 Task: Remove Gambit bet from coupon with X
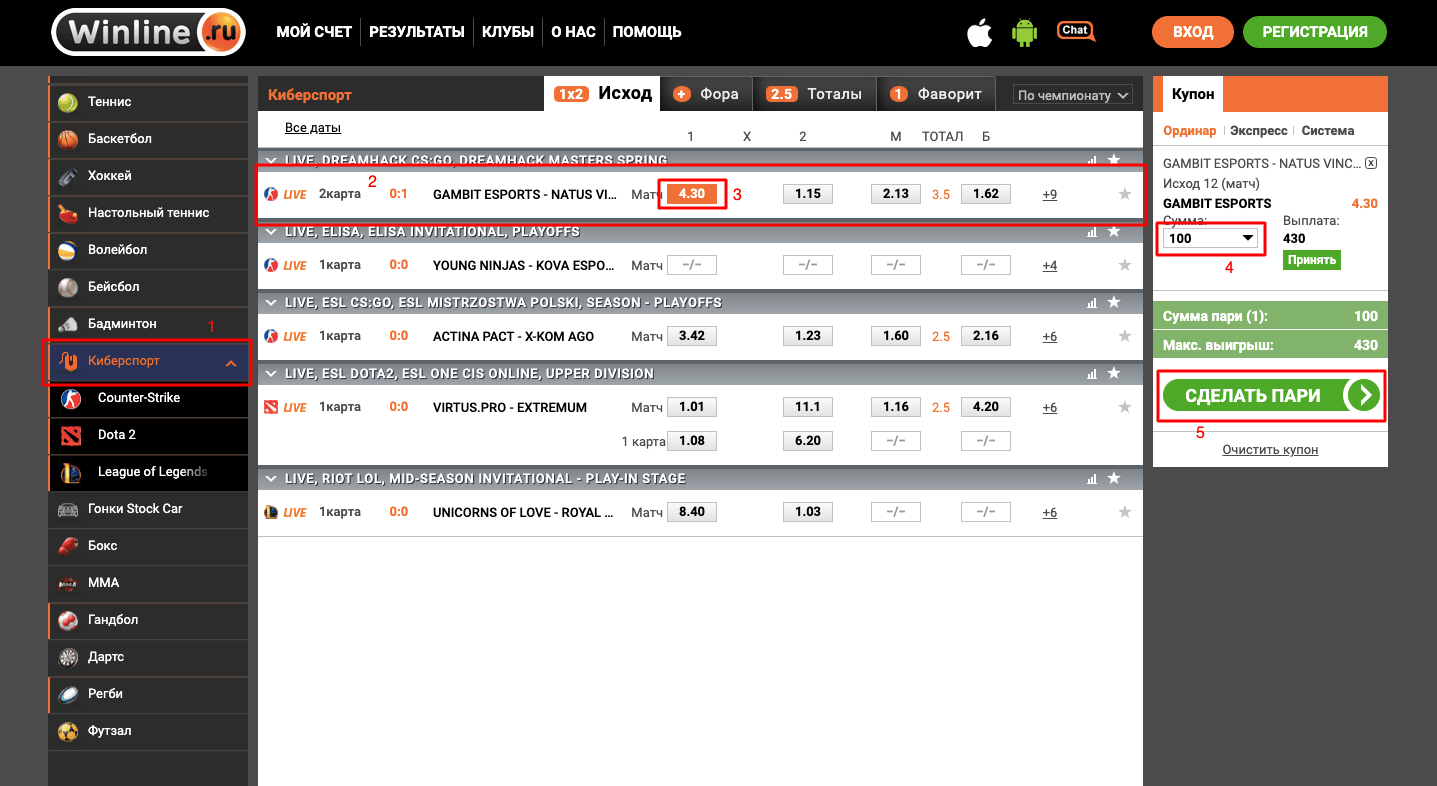pos(1371,163)
